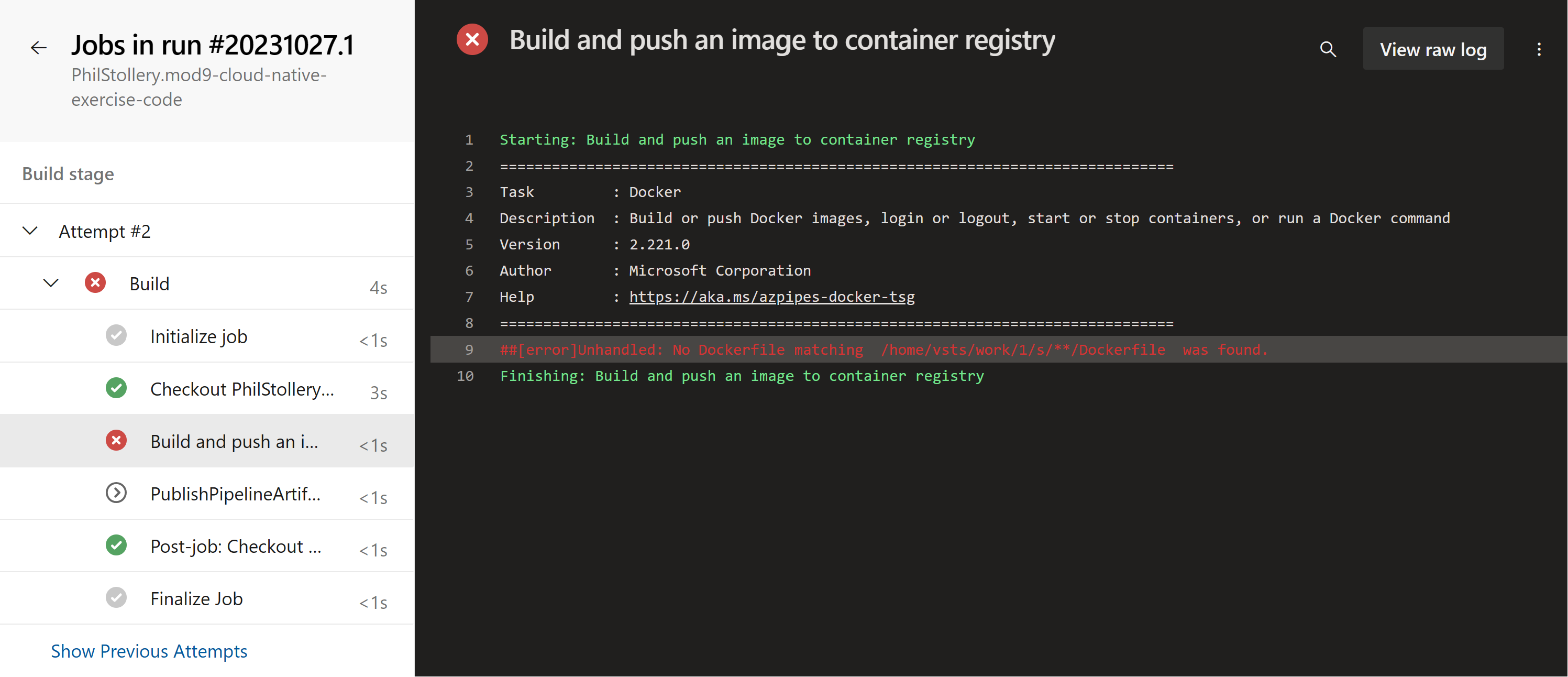Click the Build stage heading
This screenshot has height=677, width=1568.
[68, 173]
